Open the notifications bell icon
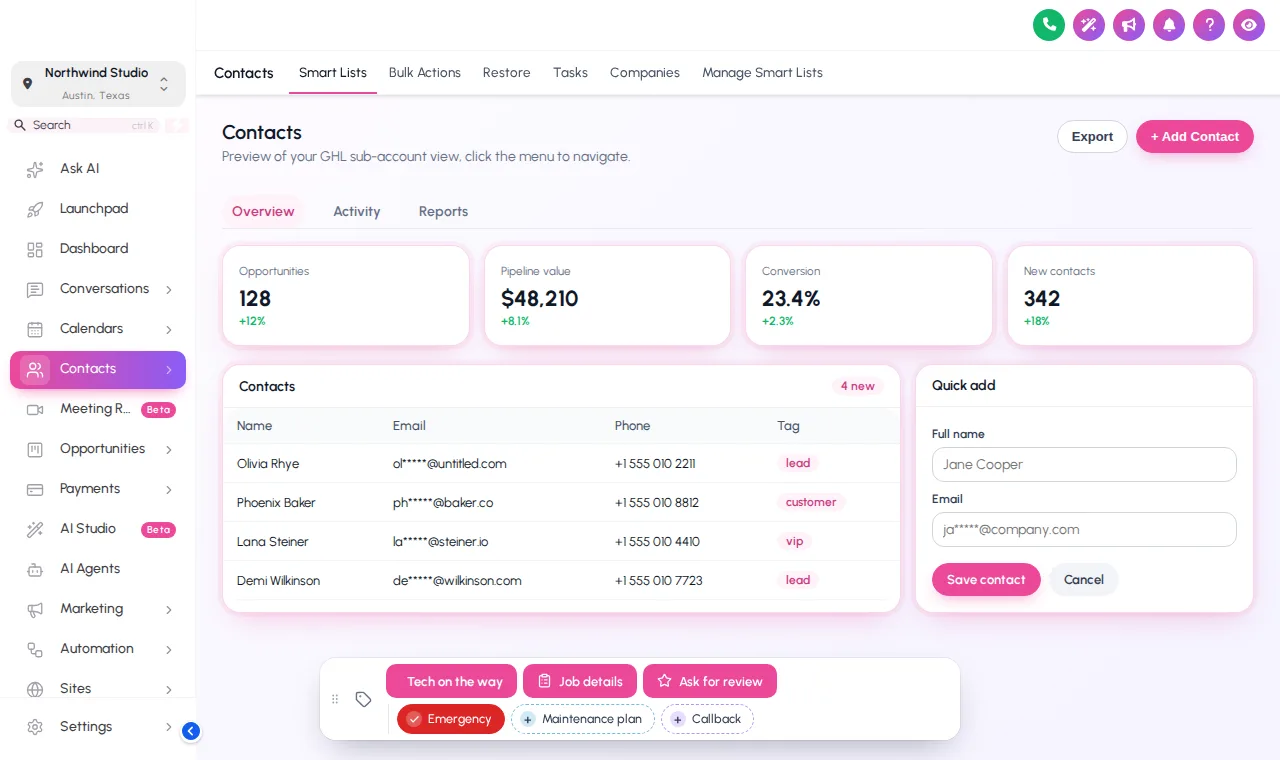1280x760 pixels. pos(1169,25)
